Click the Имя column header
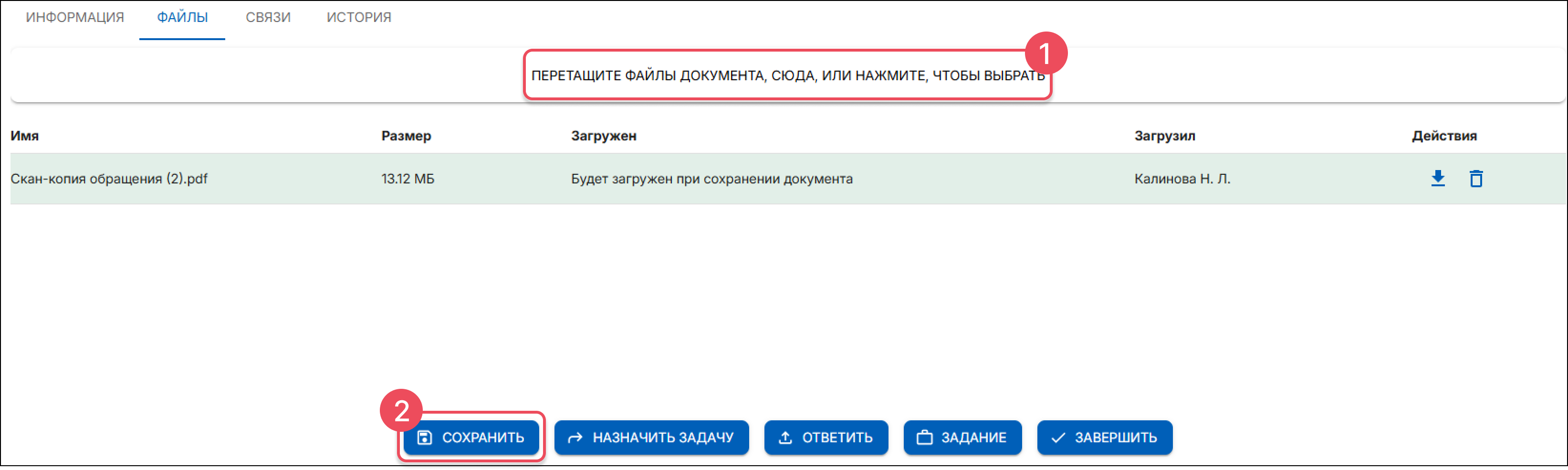Image resolution: width=1568 pixels, height=470 pixels. pyautogui.click(x=24, y=135)
